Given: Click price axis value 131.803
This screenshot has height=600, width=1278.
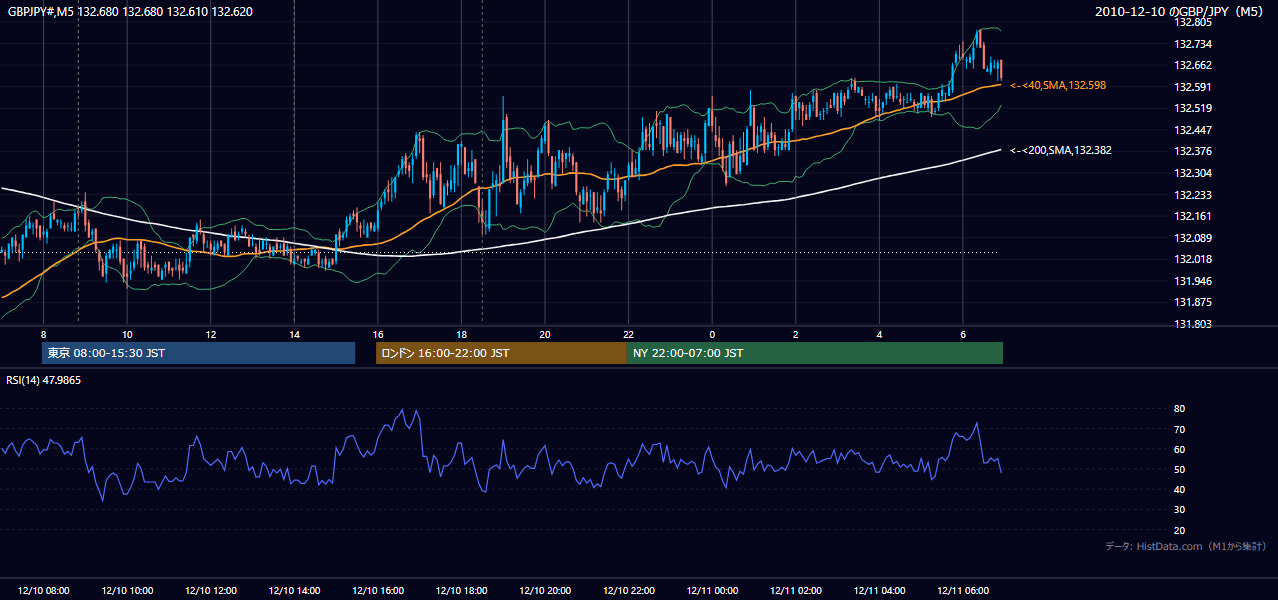Looking at the screenshot, I should (x=1192, y=324).
